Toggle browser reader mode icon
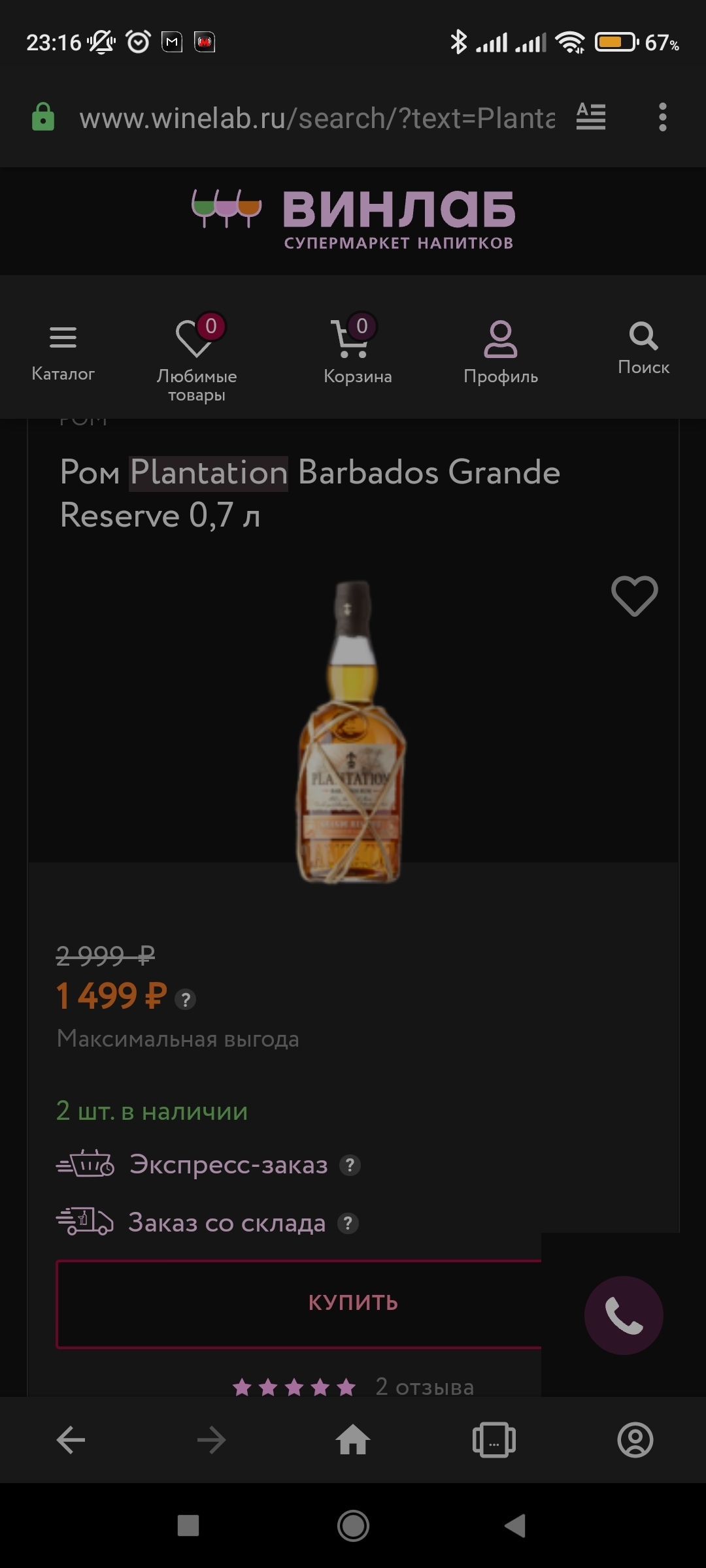Viewport: 706px width, 1568px height. (590, 118)
